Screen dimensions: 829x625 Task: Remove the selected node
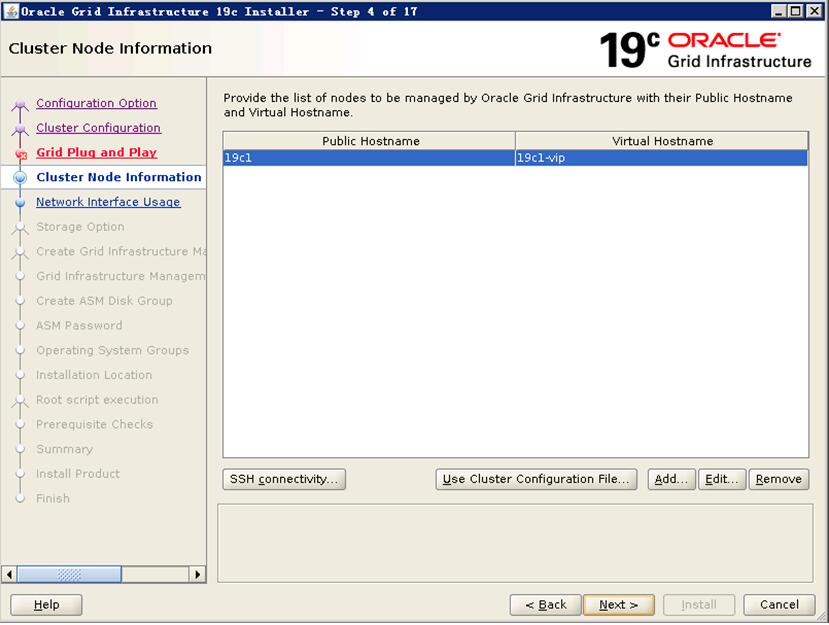(779, 479)
